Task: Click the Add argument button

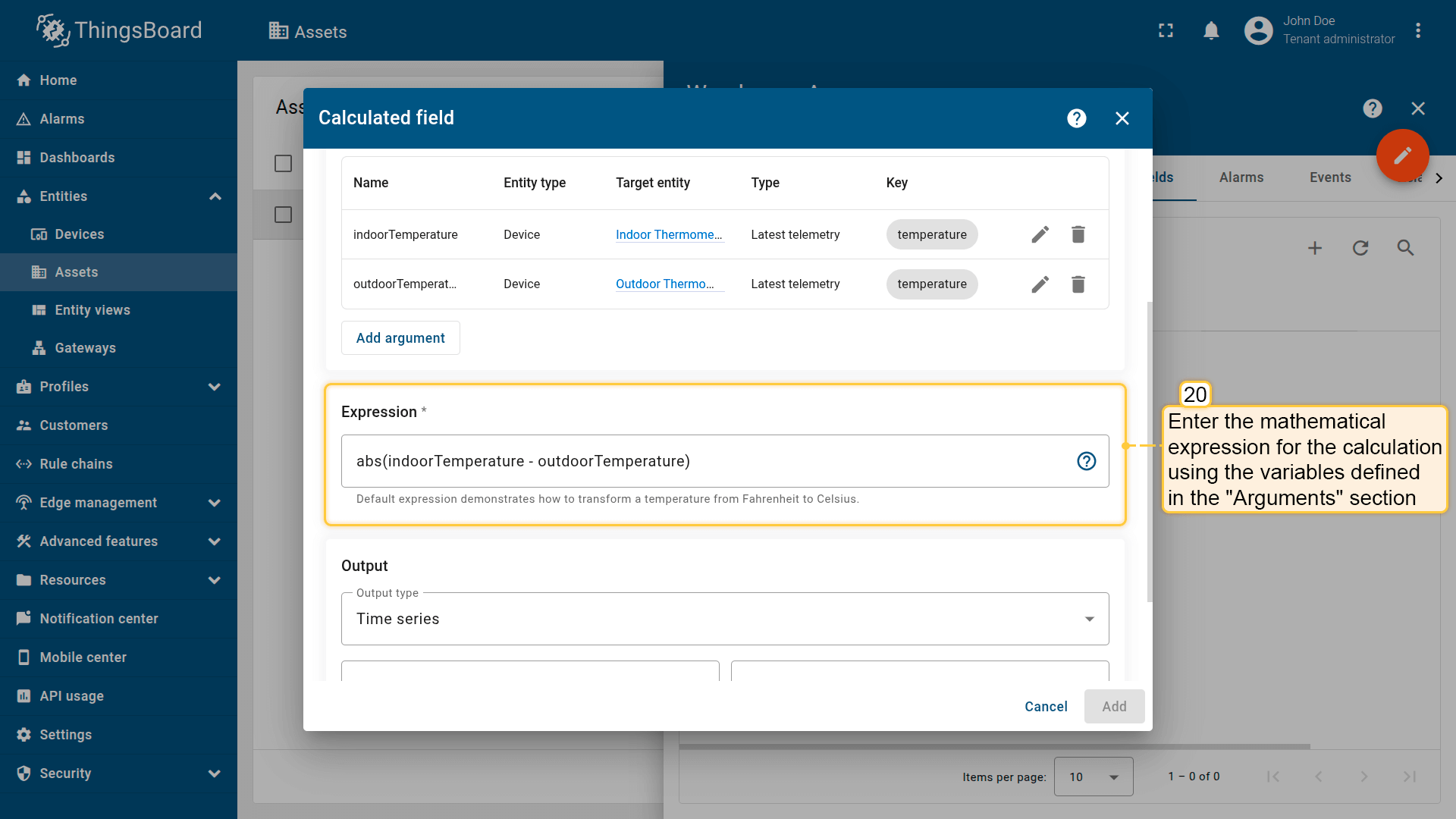Action: point(400,338)
